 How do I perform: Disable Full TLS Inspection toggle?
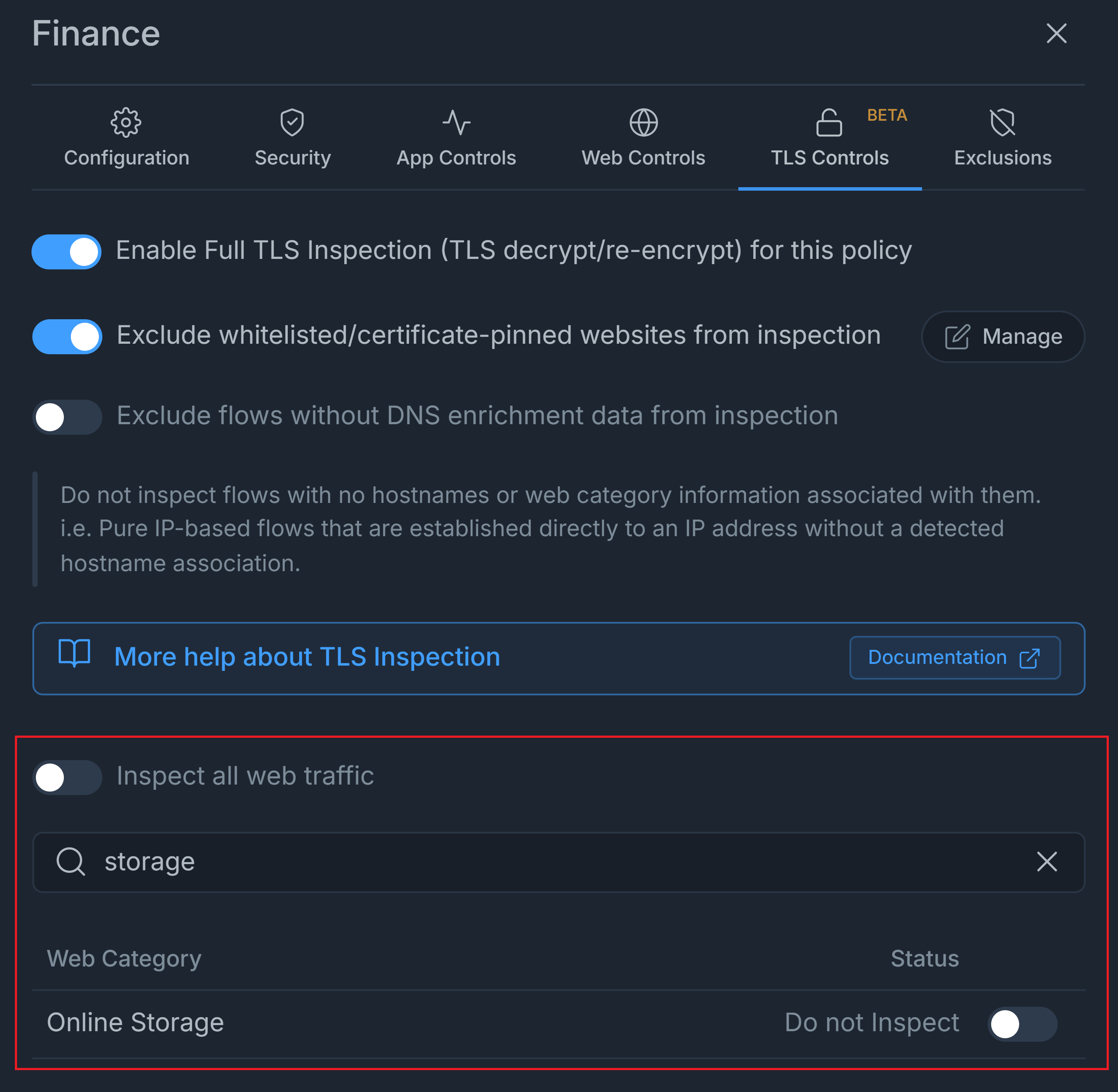point(66,252)
